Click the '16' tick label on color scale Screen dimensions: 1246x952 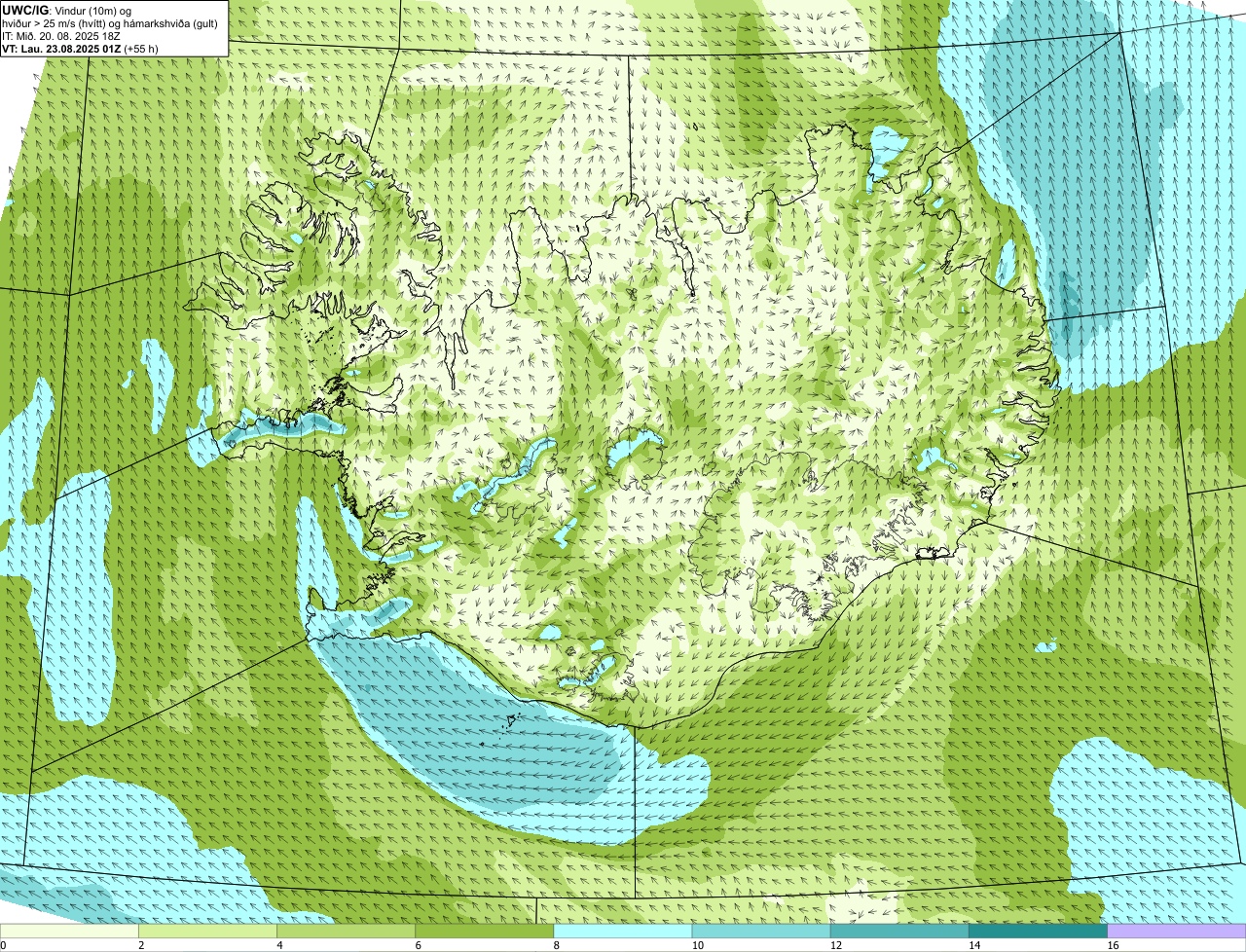1113,945
